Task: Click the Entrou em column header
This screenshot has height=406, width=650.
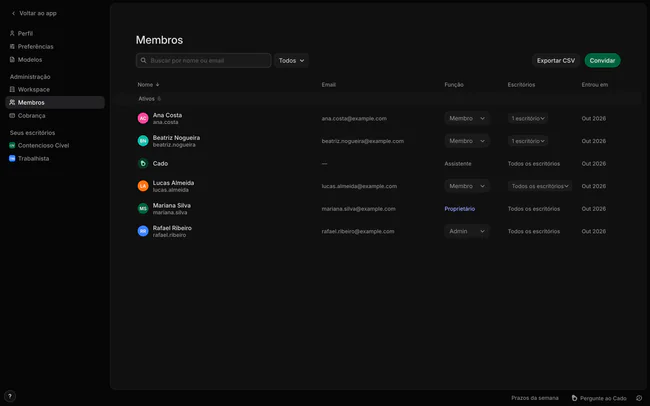Action: [x=594, y=85]
